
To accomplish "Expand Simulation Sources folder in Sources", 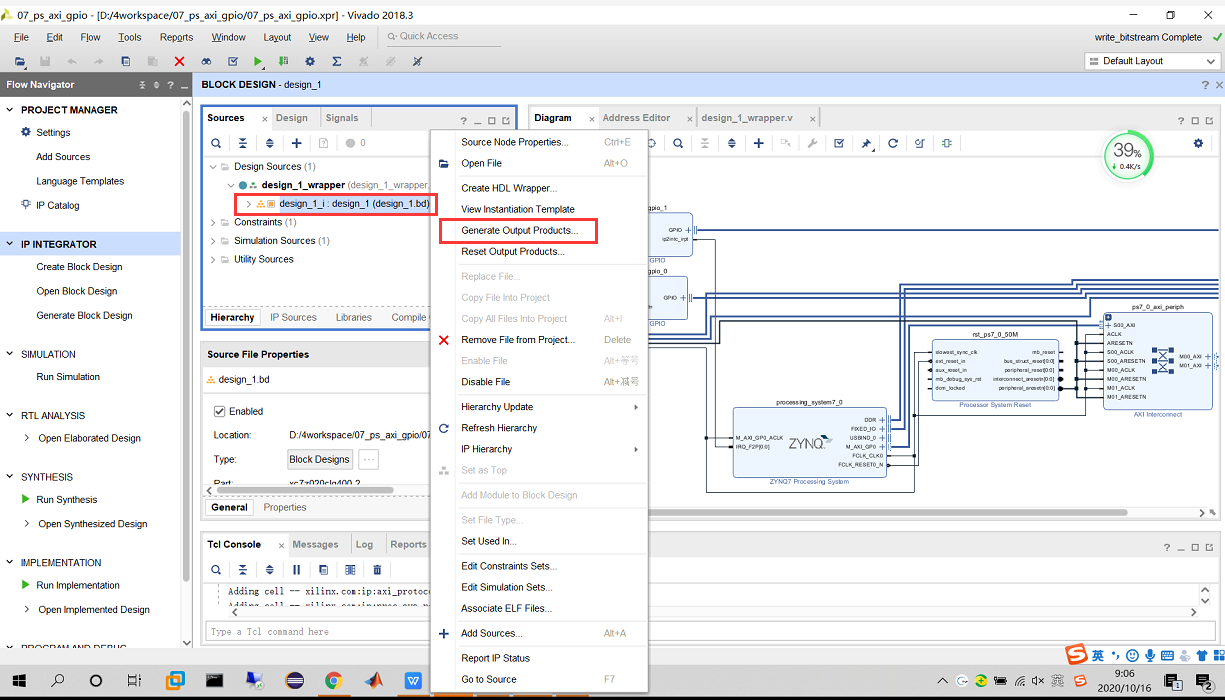I will click(213, 241).
